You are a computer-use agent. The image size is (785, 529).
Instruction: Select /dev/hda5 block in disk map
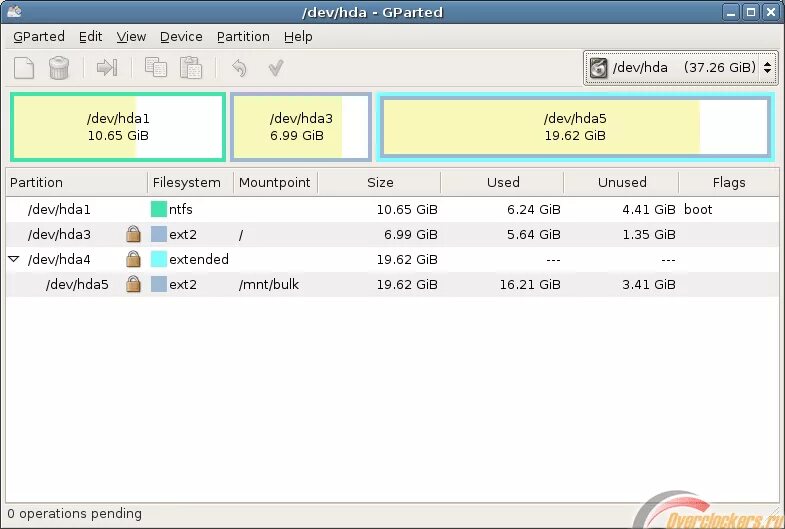click(575, 127)
